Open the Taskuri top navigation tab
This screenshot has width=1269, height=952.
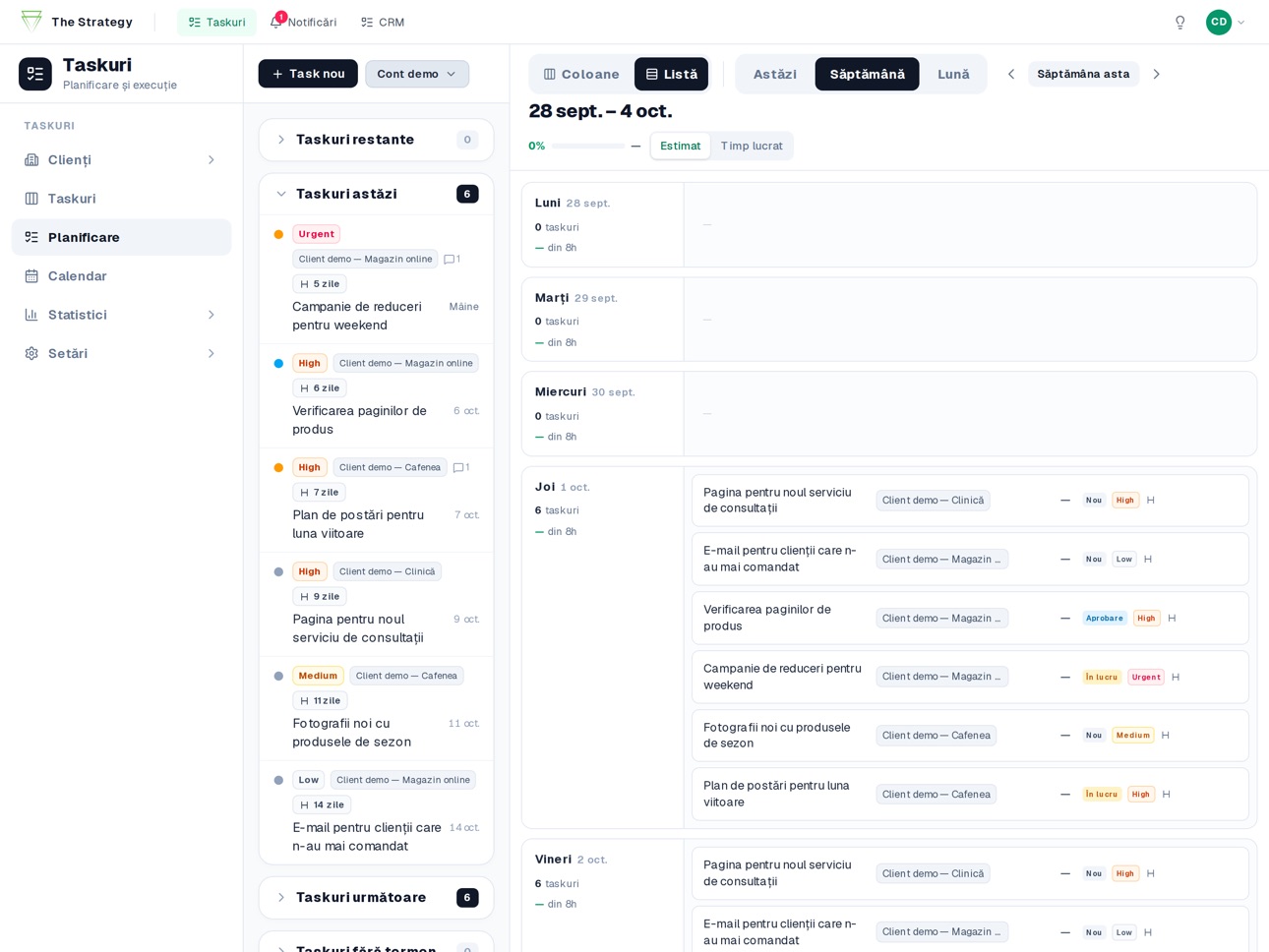(216, 22)
